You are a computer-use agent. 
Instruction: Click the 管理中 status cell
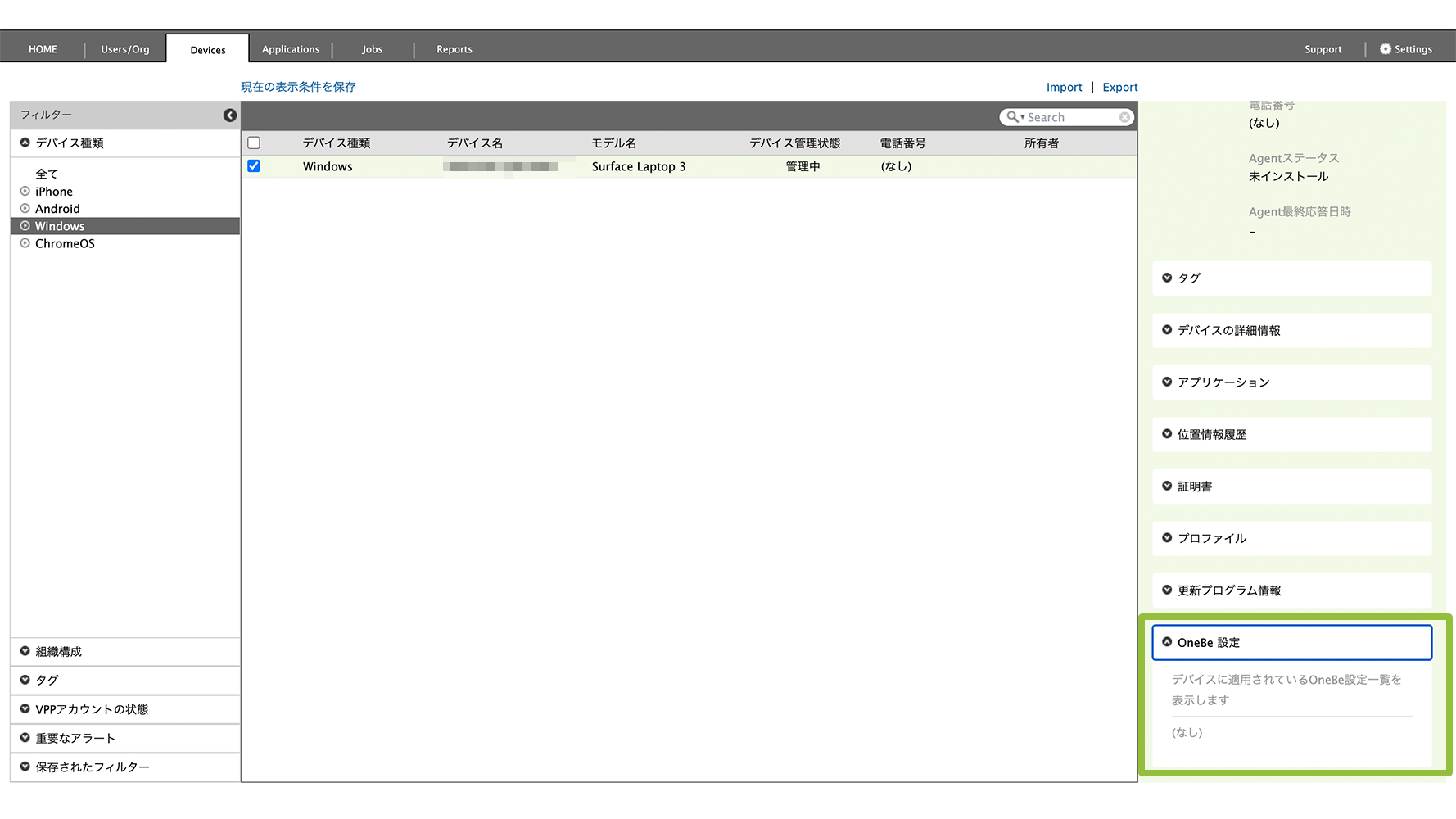tap(803, 166)
